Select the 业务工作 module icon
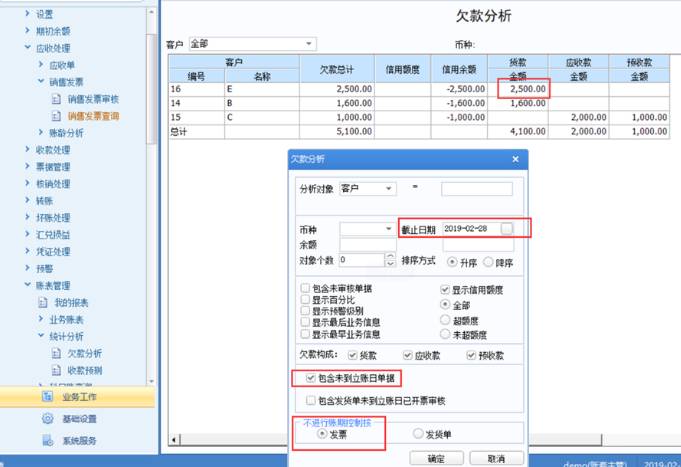 tap(47, 396)
